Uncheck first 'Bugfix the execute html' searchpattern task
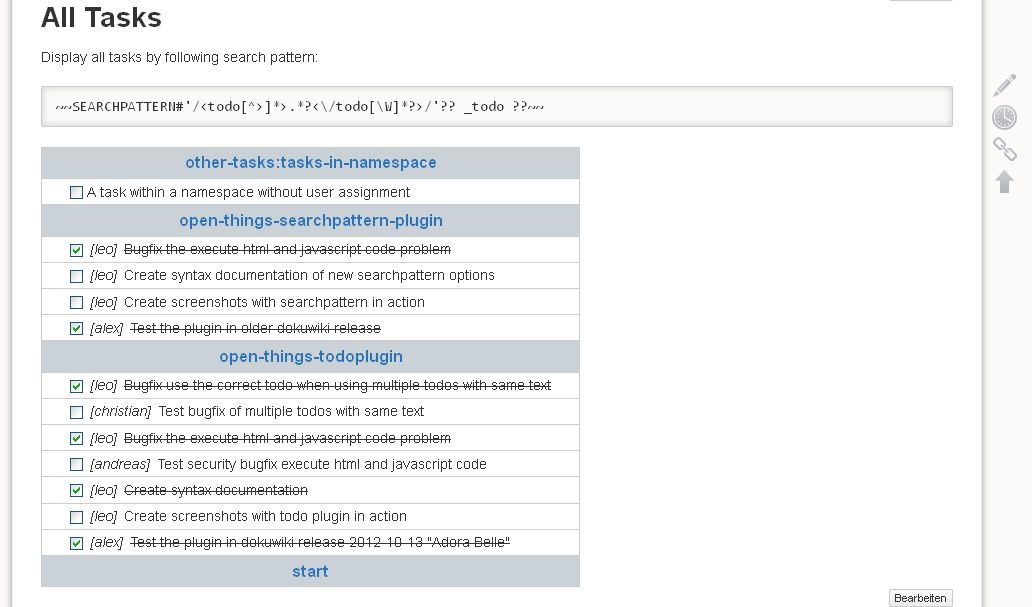 [77, 250]
